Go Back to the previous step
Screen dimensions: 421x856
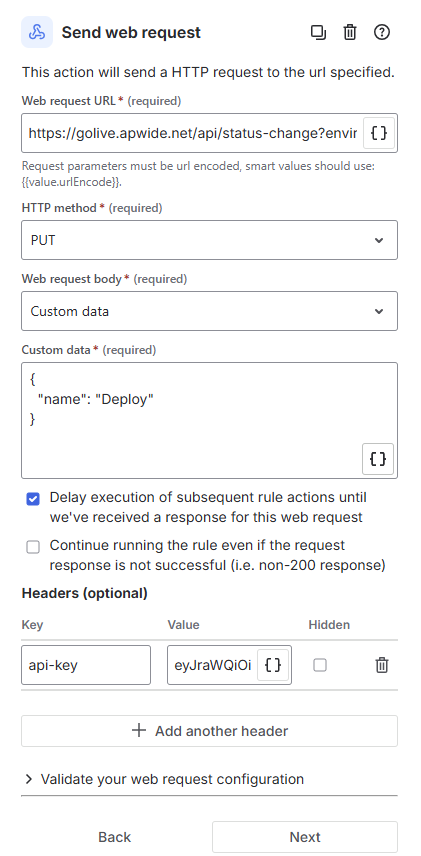pyautogui.click(x=115, y=837)
